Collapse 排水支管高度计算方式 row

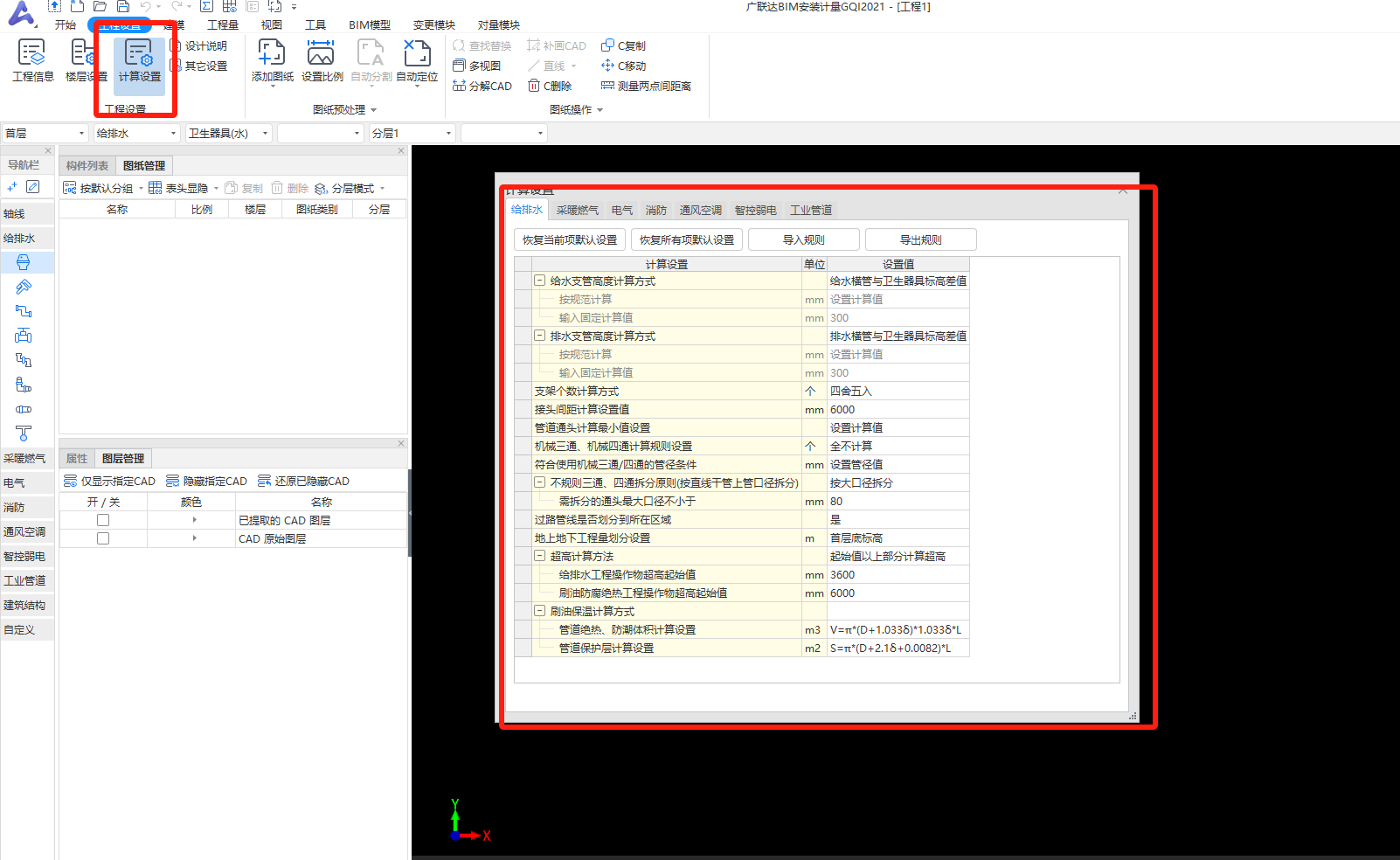(x=540, y=336)
